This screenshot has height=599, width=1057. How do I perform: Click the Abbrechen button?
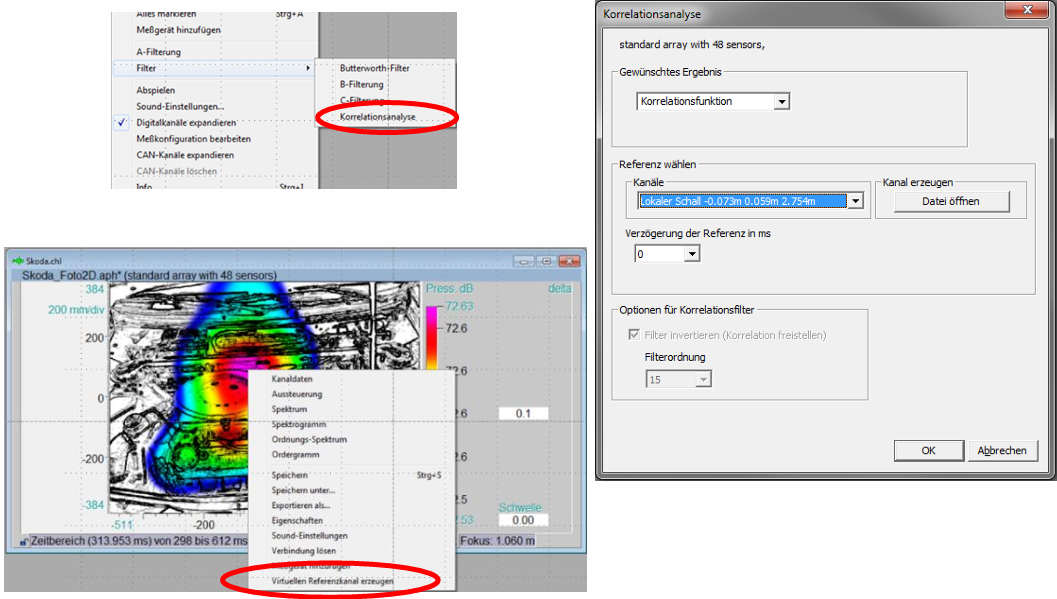pos(1002,451)
